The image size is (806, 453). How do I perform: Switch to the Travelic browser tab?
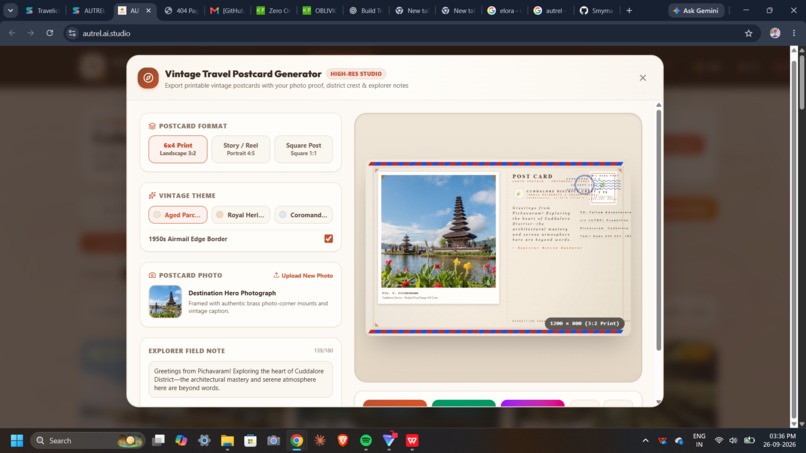coord(42,10)
